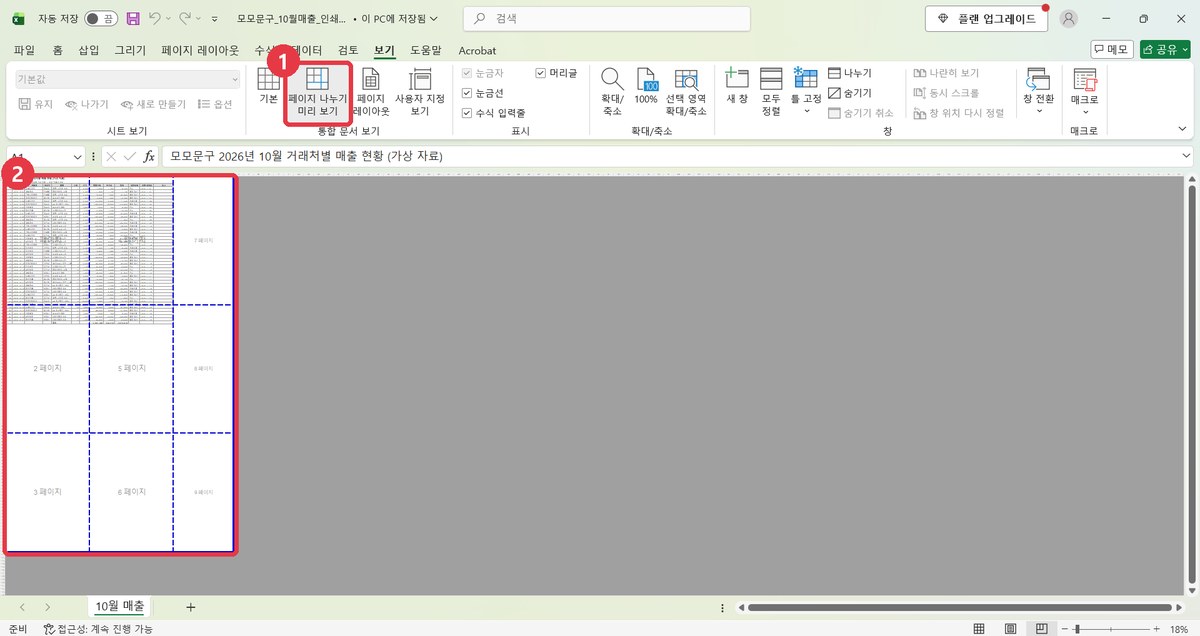The image size is (1200, 636).
Task: Switch to the 검토 tab
Action: 348,50
